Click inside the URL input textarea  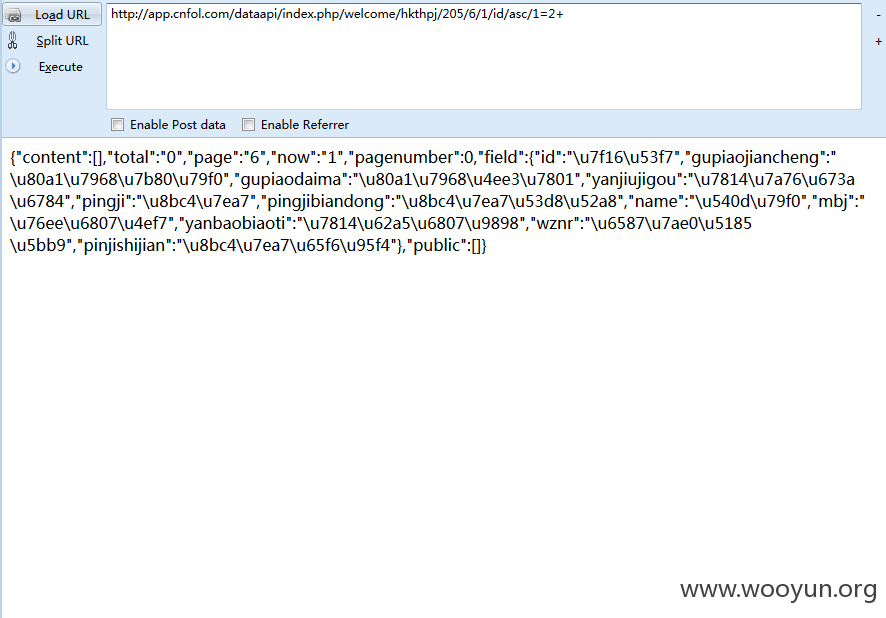(x=484, y=56)
